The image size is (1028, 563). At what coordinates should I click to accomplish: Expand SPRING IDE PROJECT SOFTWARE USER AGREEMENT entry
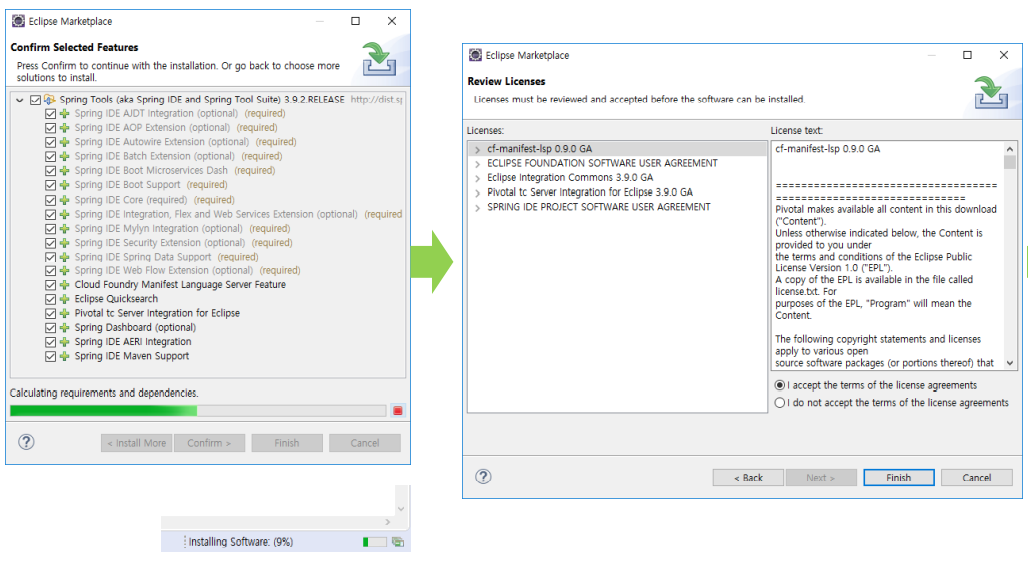(477, 208)
